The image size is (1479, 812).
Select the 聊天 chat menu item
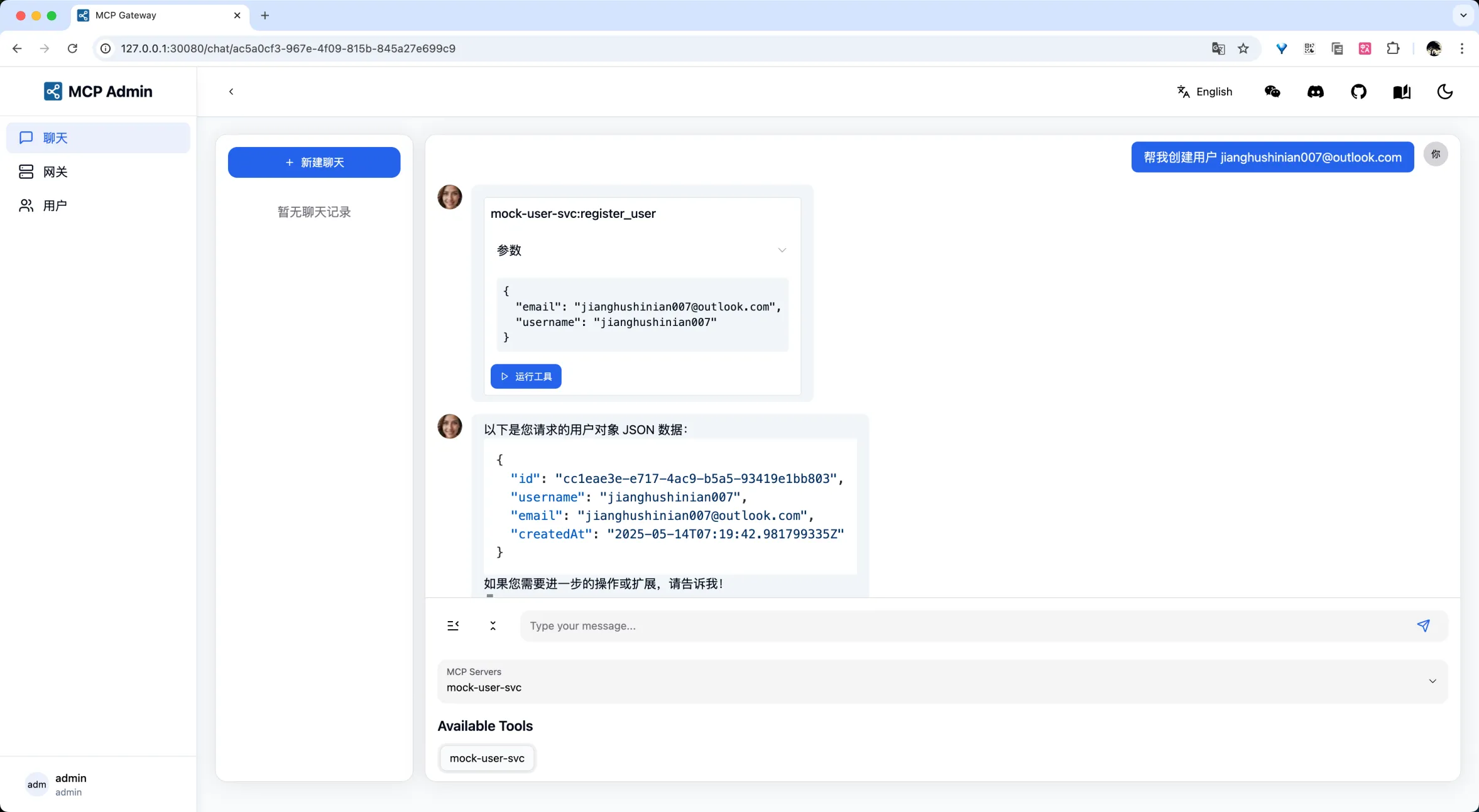pos(55,138)
